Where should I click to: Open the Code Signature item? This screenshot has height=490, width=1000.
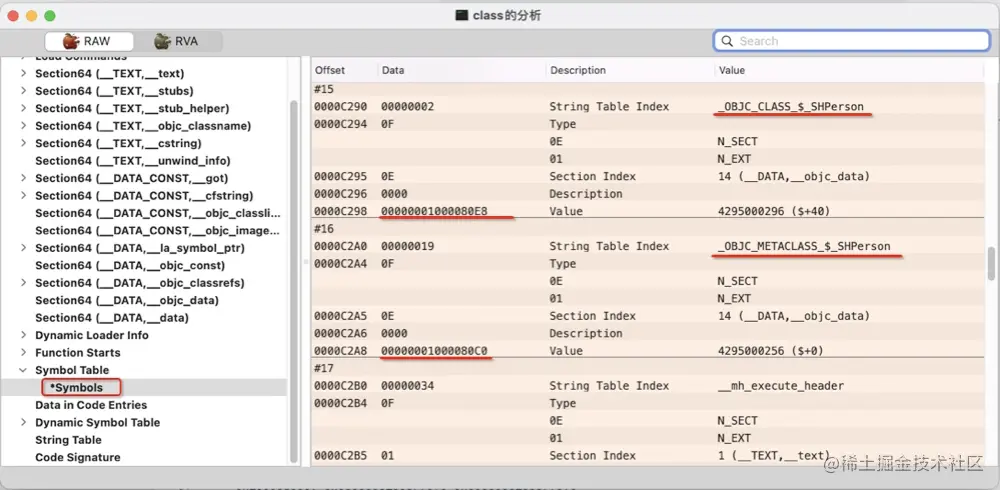pyautogui.click(x=78, y=457)
